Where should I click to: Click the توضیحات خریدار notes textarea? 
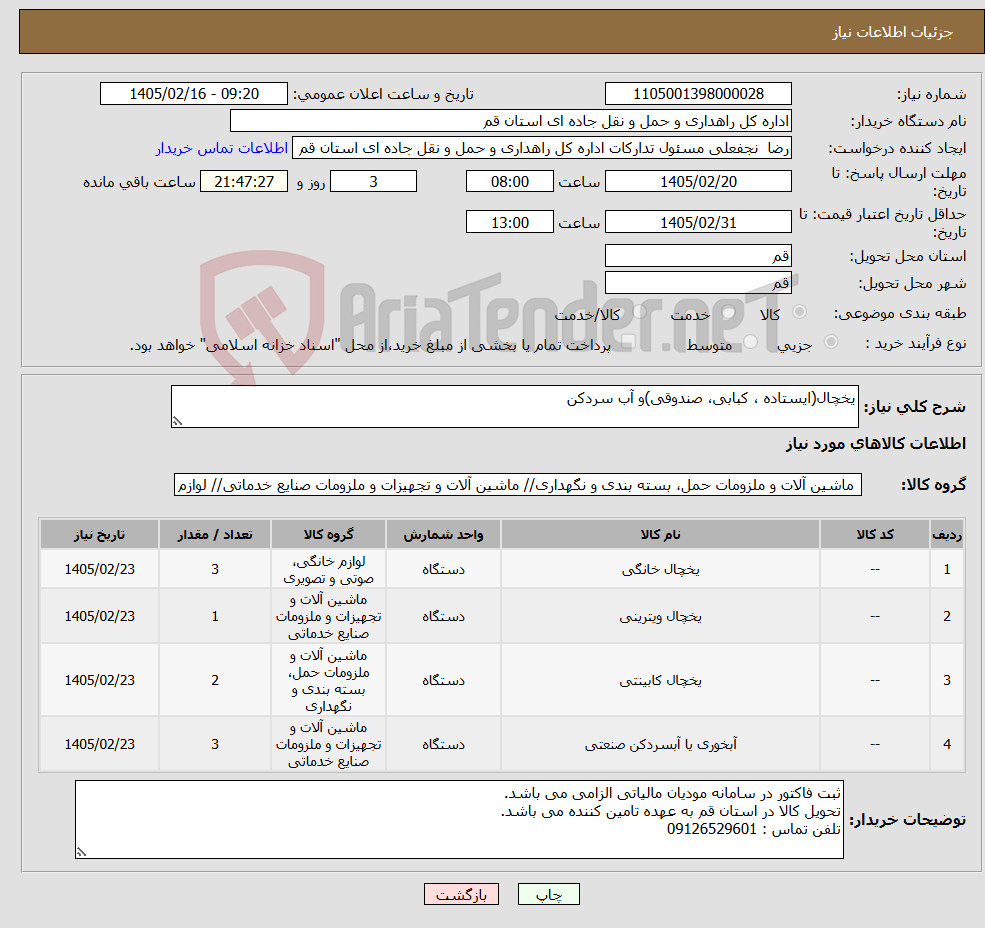[x=459, y=819]
